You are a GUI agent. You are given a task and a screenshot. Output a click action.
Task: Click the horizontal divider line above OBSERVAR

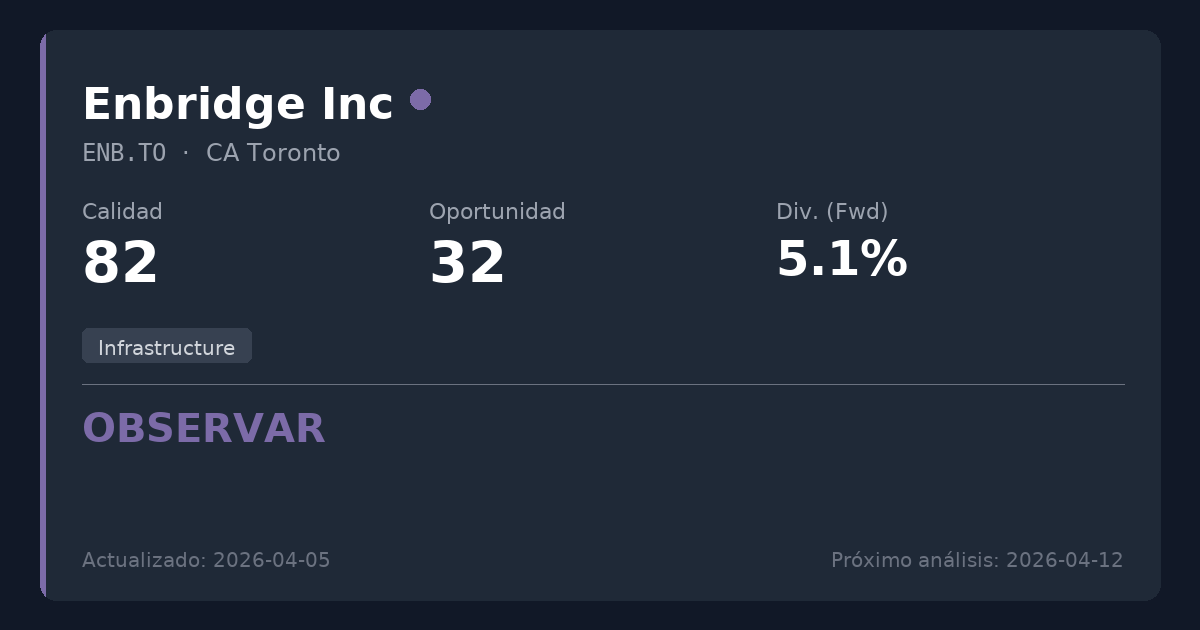tap(603, 384)
